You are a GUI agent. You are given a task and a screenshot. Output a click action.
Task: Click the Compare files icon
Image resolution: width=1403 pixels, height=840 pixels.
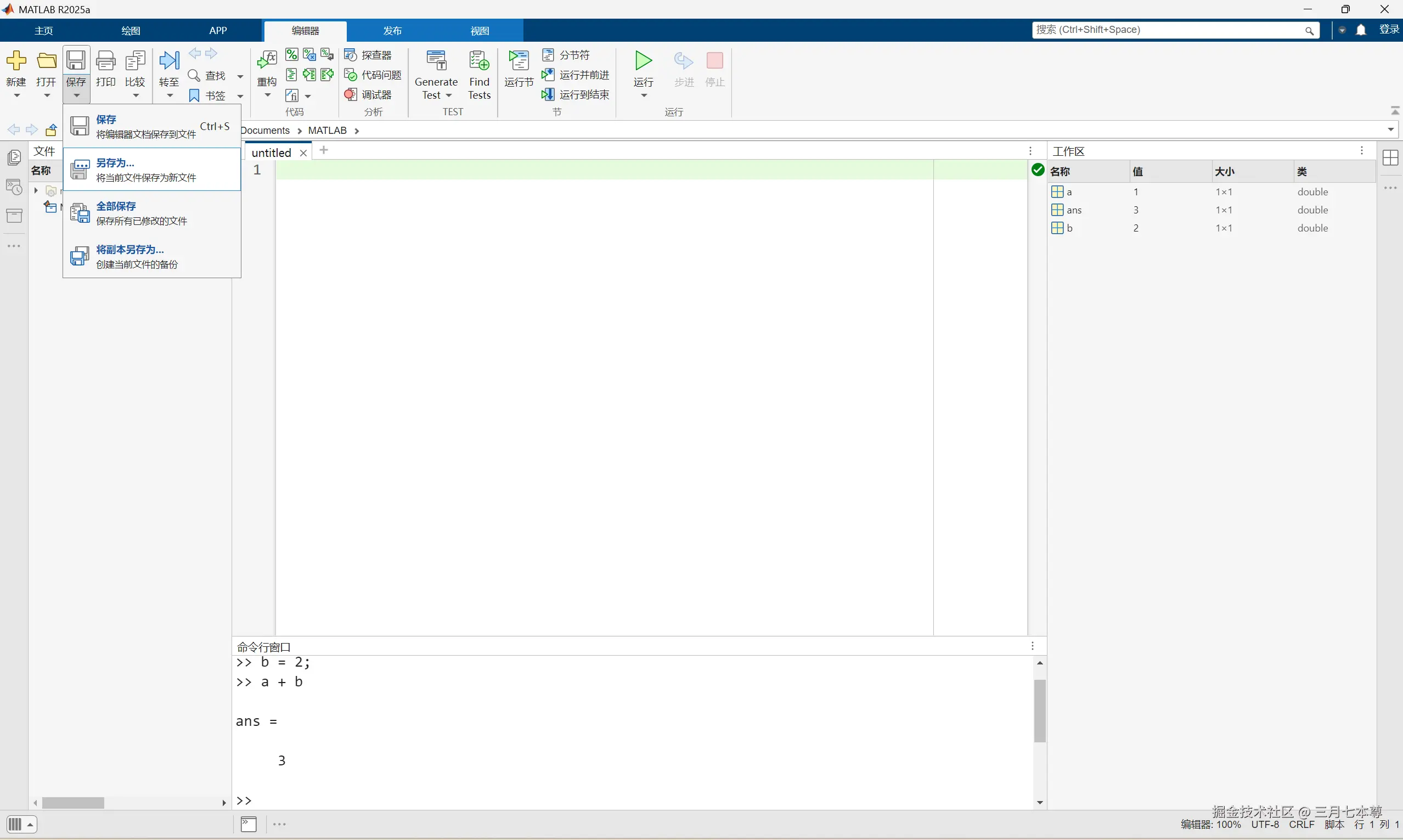point(136,60)
